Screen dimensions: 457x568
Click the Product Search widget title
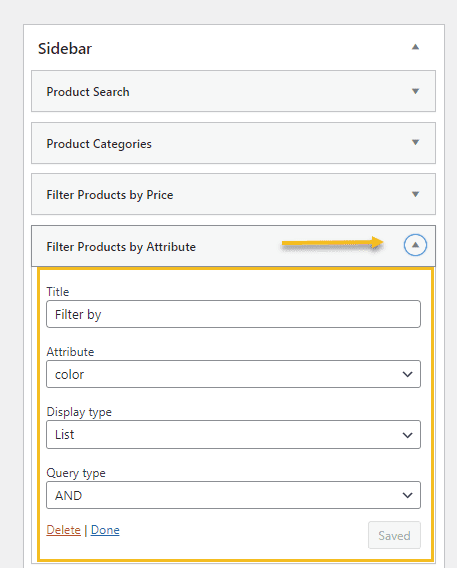coord(88,92)
